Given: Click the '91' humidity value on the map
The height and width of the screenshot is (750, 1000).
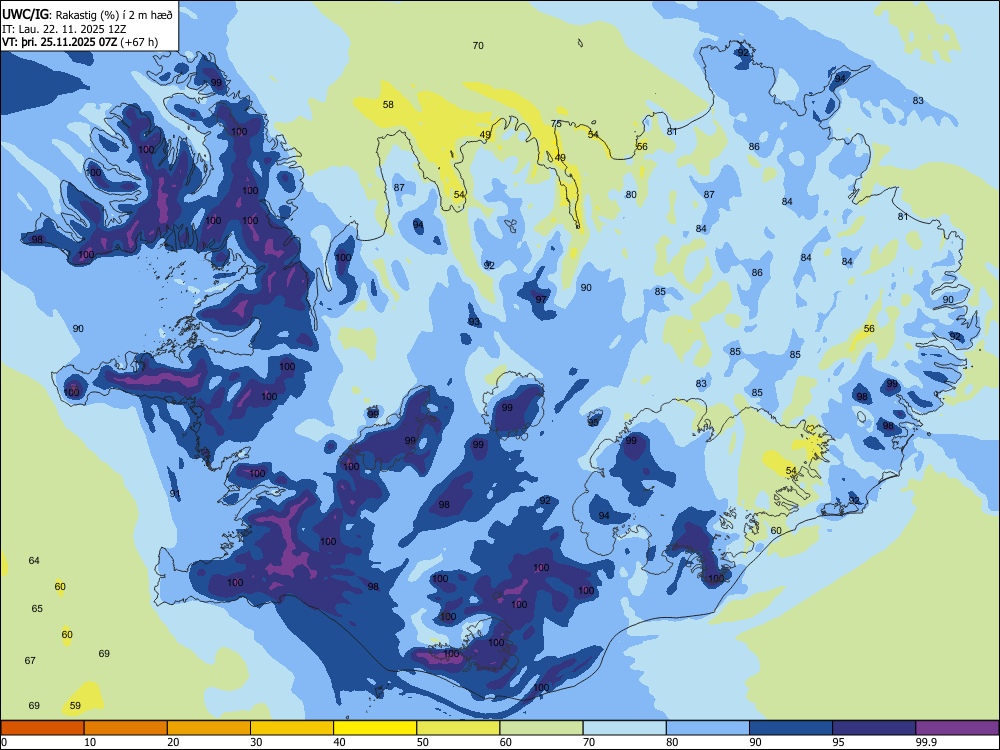Looking at the screenshot, I should point(175,494).
